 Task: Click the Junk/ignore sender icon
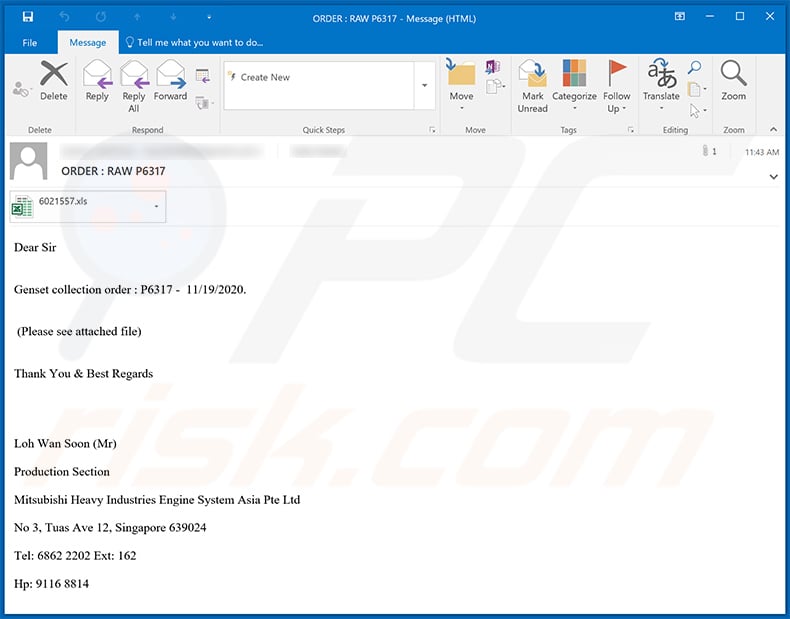tap(21, 90)
